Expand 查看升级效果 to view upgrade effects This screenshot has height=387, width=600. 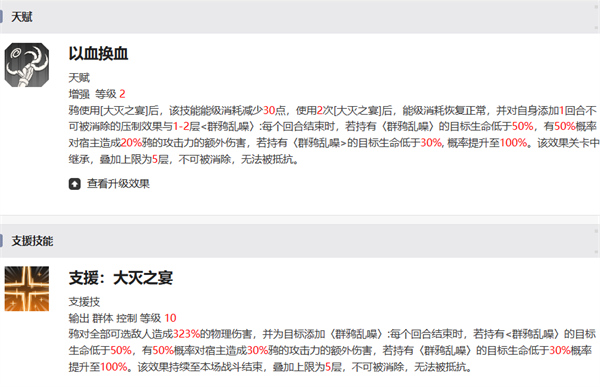(118, 184)
